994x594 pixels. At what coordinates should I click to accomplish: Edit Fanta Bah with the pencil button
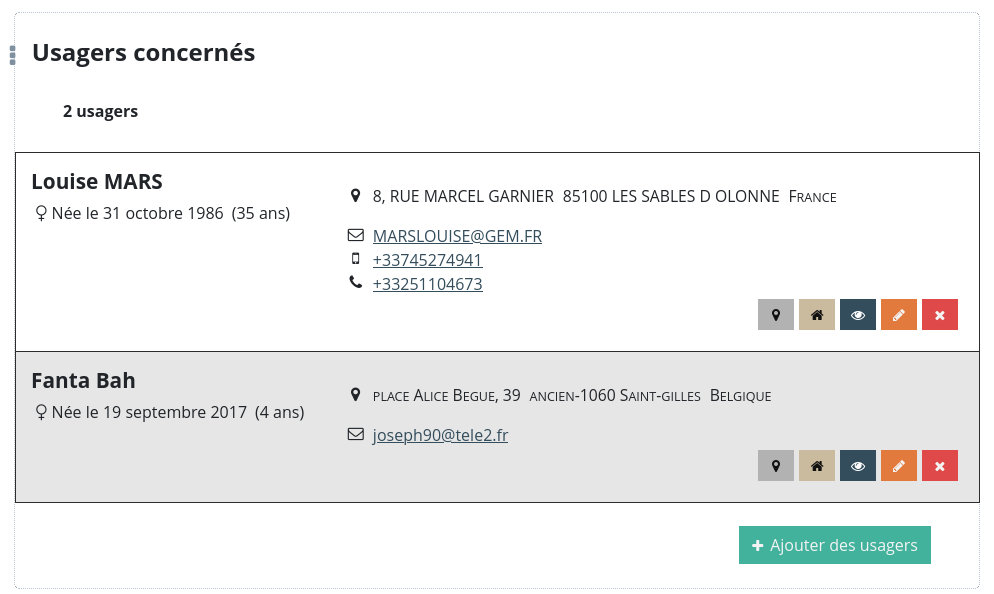899,465
